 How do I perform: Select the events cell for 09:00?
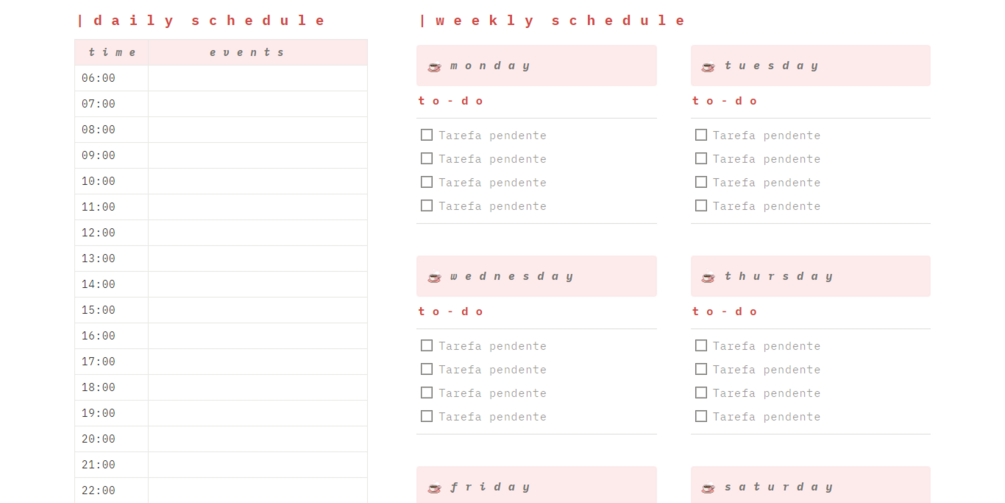258,156
